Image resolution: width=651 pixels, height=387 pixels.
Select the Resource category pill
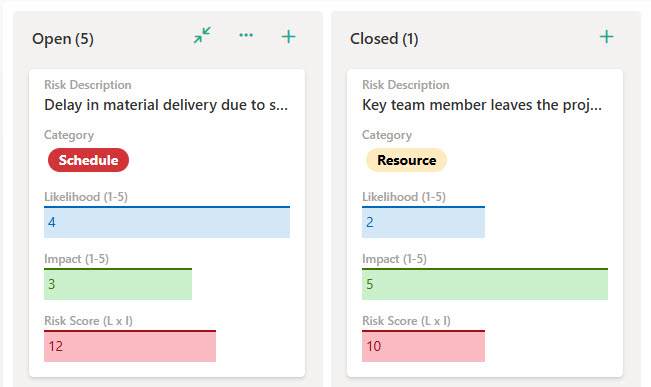(406, 160)
